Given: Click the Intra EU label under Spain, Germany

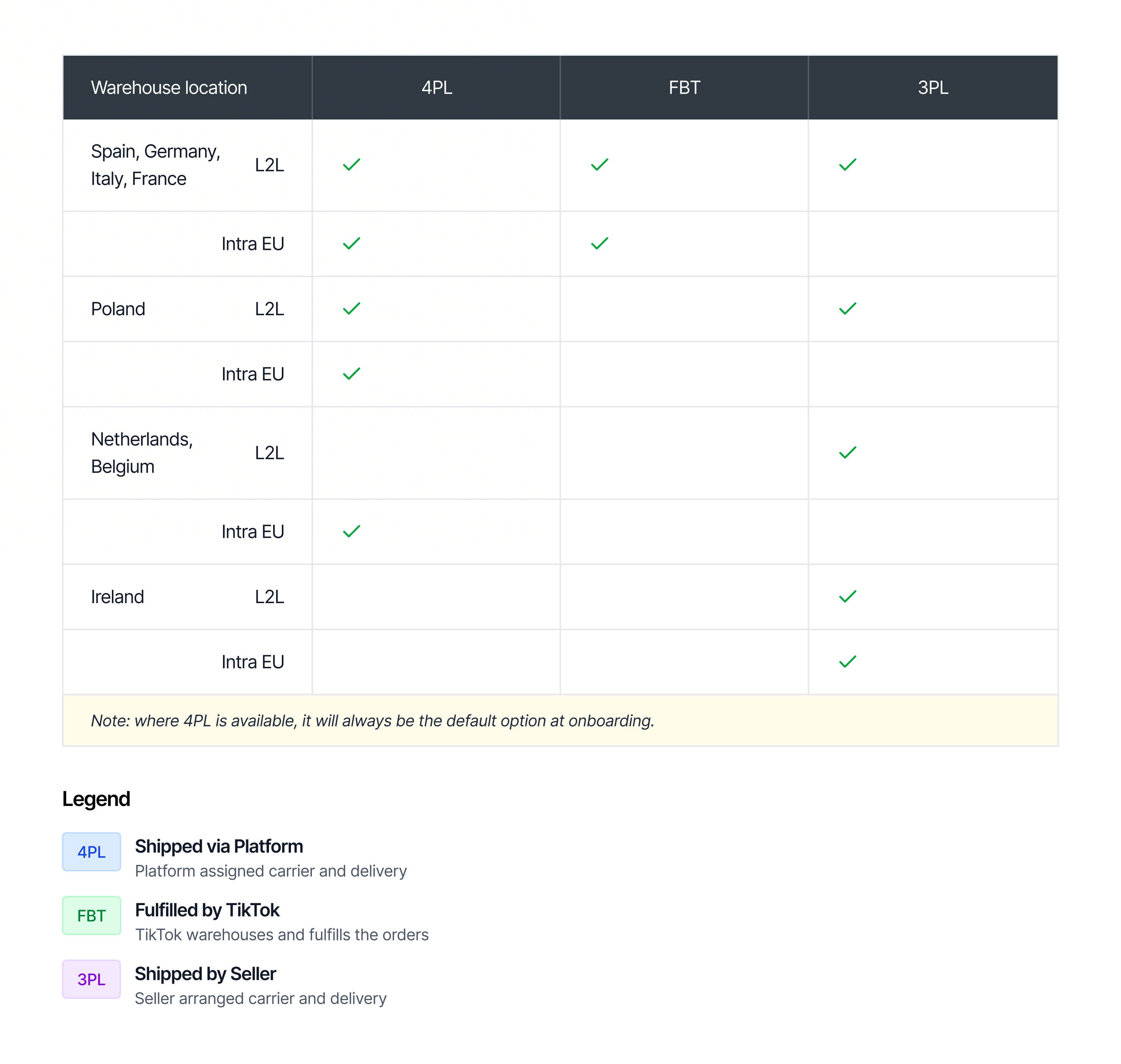Looking at the screenshot, I should click(x=252, y=244).
